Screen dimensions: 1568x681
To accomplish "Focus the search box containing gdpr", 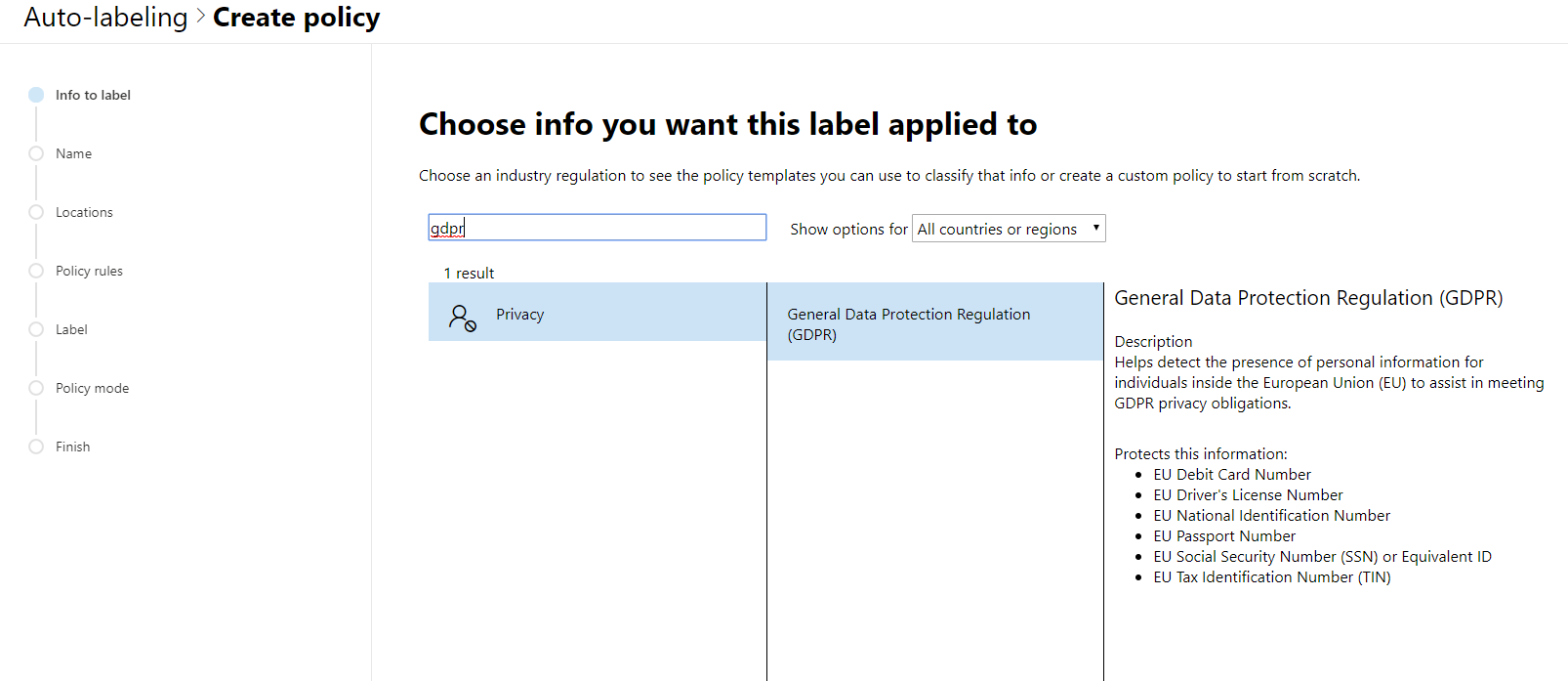I will (597, 228).
